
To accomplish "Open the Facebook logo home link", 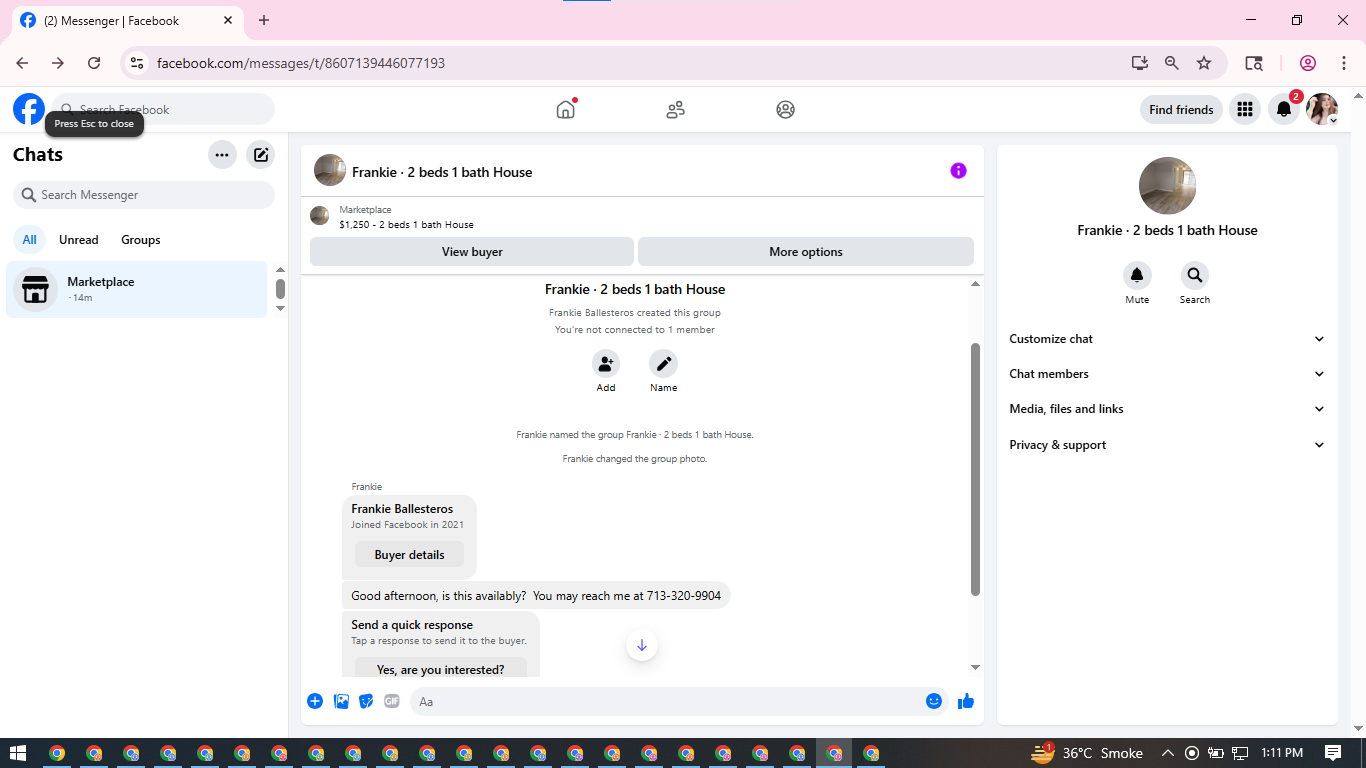I will pos(29,109).
